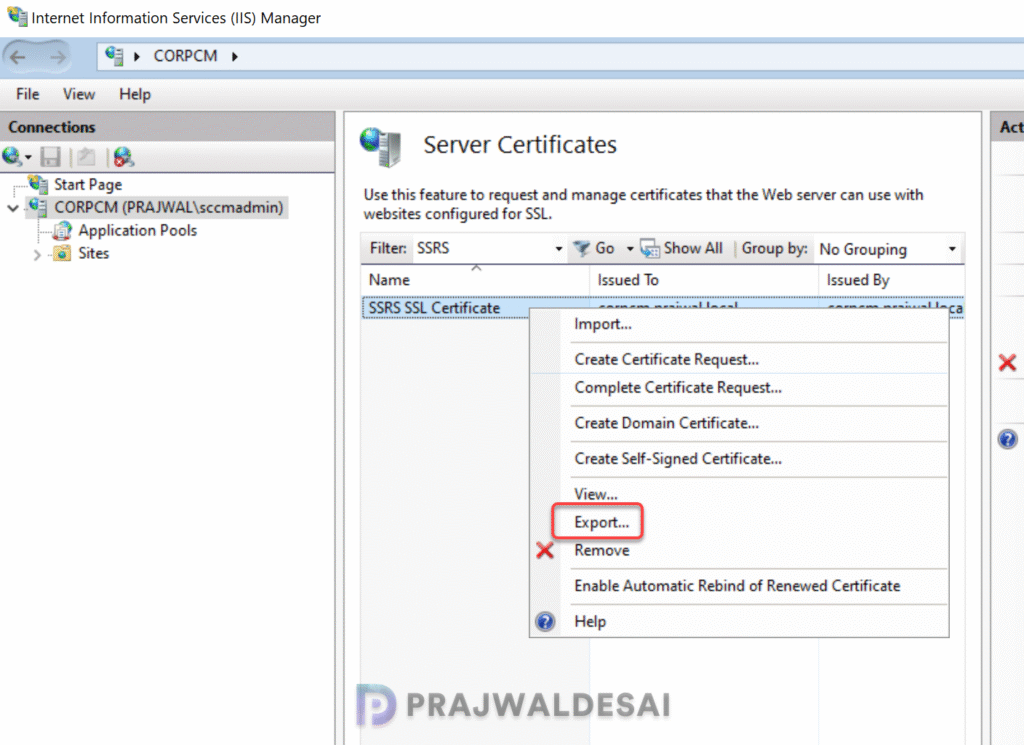Viewport: 1024px width, 745px height.
Task: Open the File menu
Action: pos(27,94)
